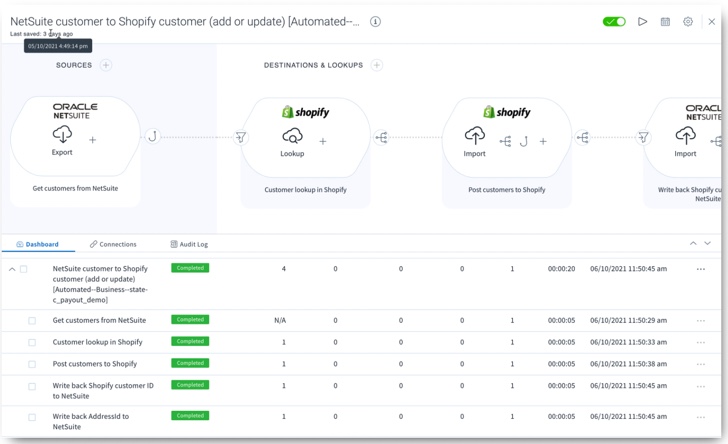Open more actions for Write back AddressId row

tap(701, 417)
